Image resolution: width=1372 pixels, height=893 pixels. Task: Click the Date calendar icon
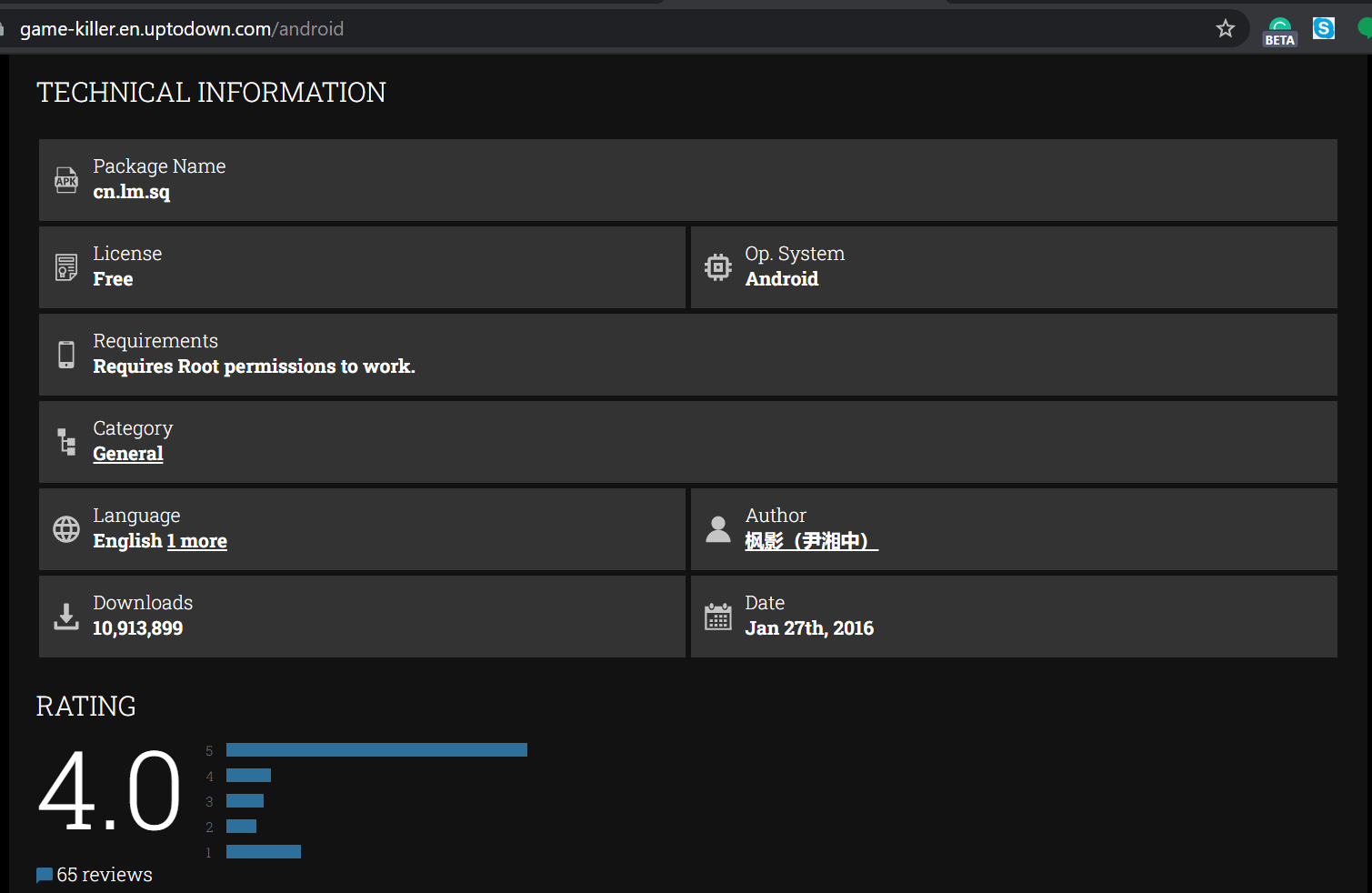(718, 617)
